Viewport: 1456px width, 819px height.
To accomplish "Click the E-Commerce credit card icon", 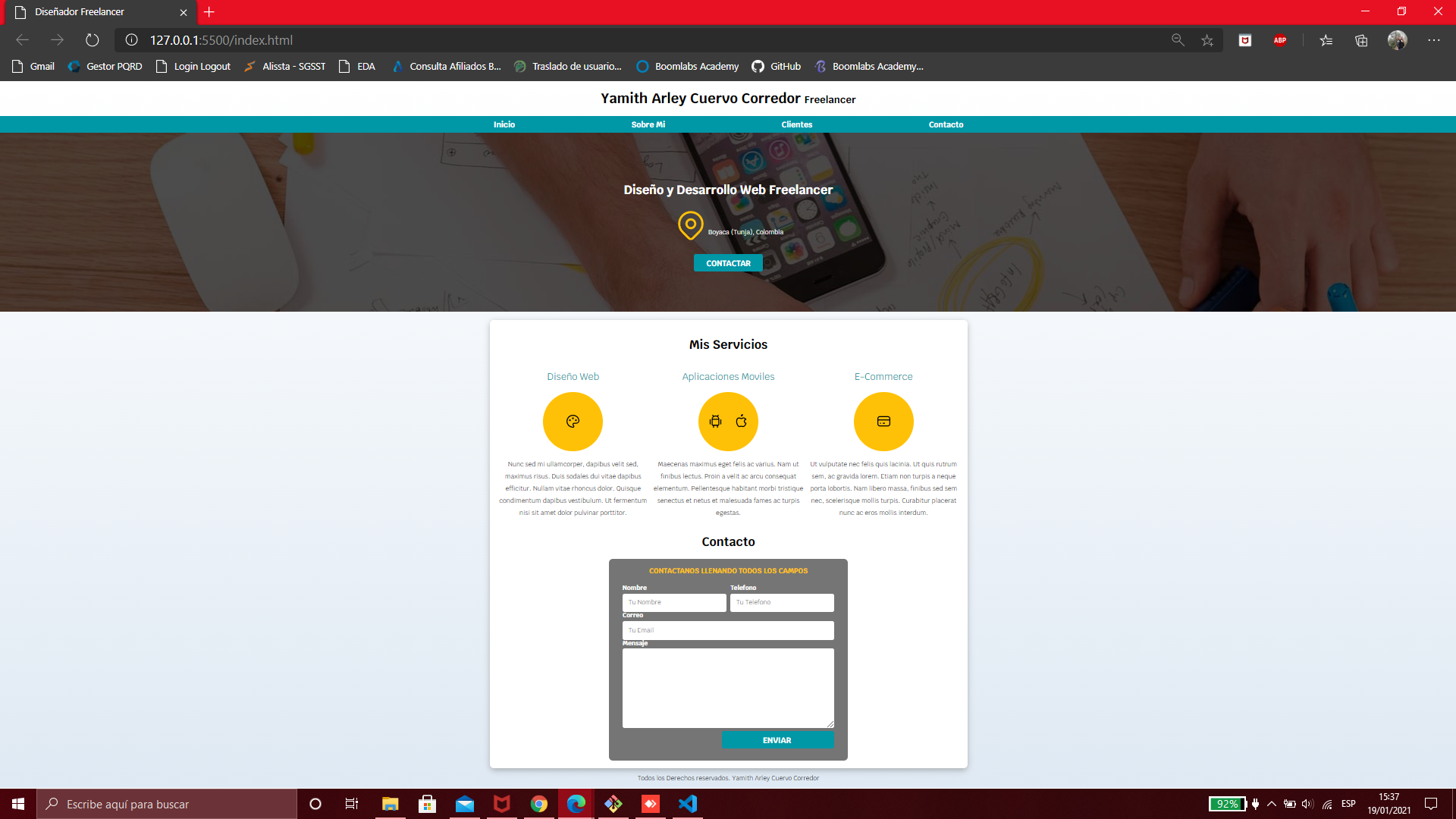I will 883,421.
